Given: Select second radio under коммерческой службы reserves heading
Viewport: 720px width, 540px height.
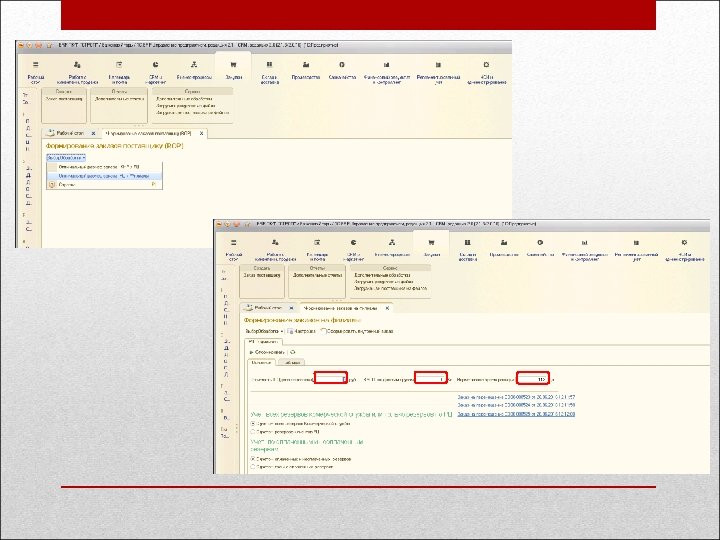Looking at the screenshot, I should click(x=253, y=432).
